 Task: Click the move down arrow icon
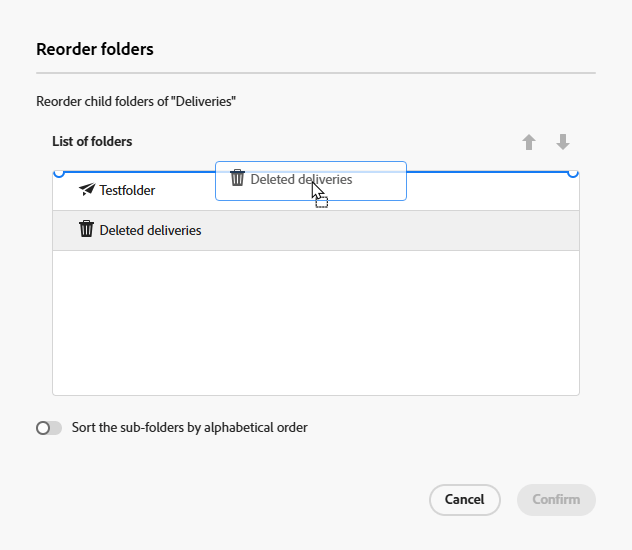[563, 142]
